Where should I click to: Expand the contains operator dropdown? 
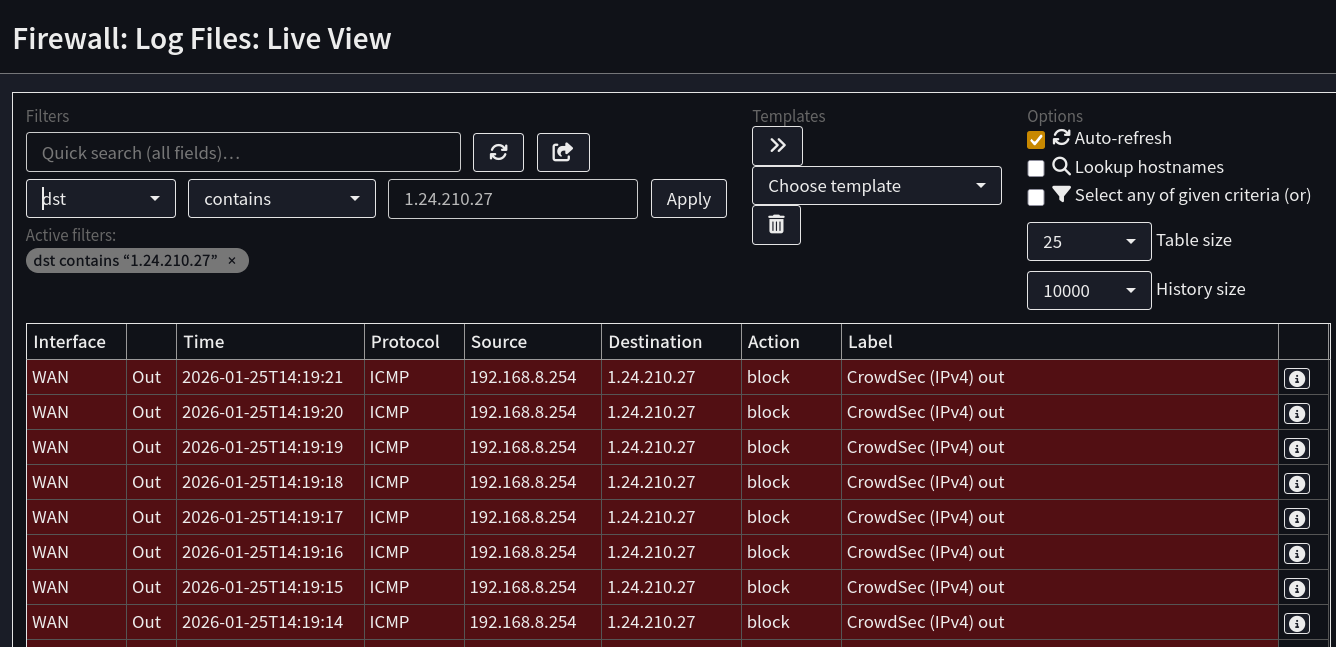[281, 199]
